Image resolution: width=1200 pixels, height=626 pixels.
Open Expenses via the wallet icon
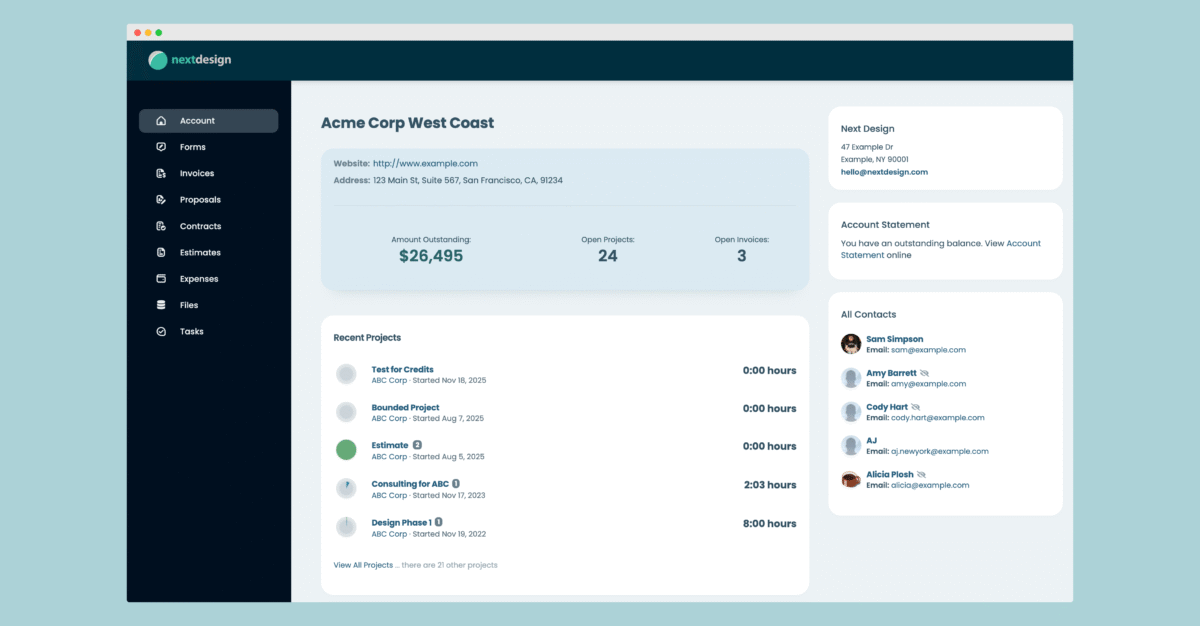(x=160, y=278)
